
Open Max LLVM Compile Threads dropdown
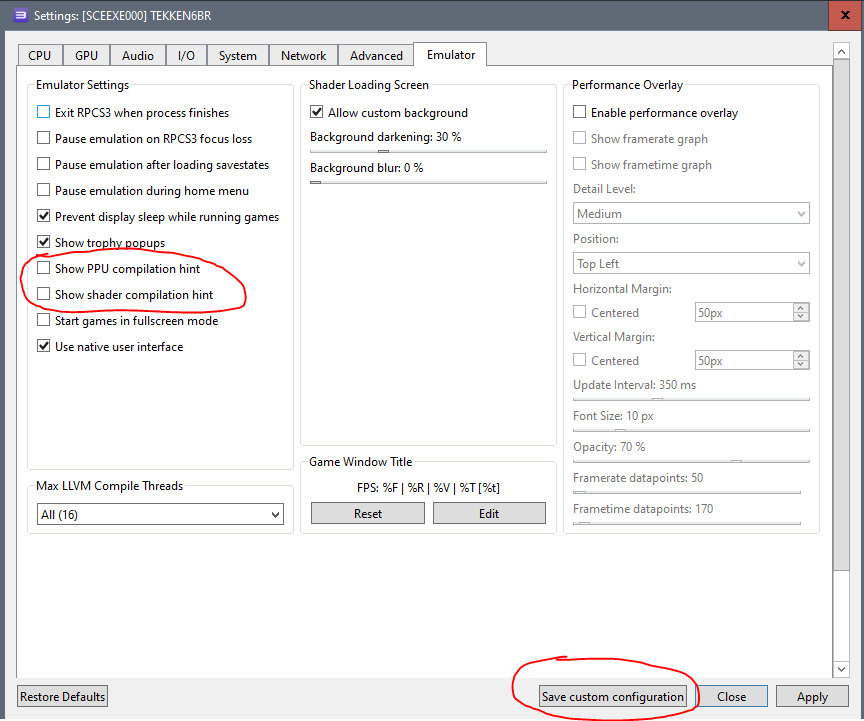click(160, 515)
